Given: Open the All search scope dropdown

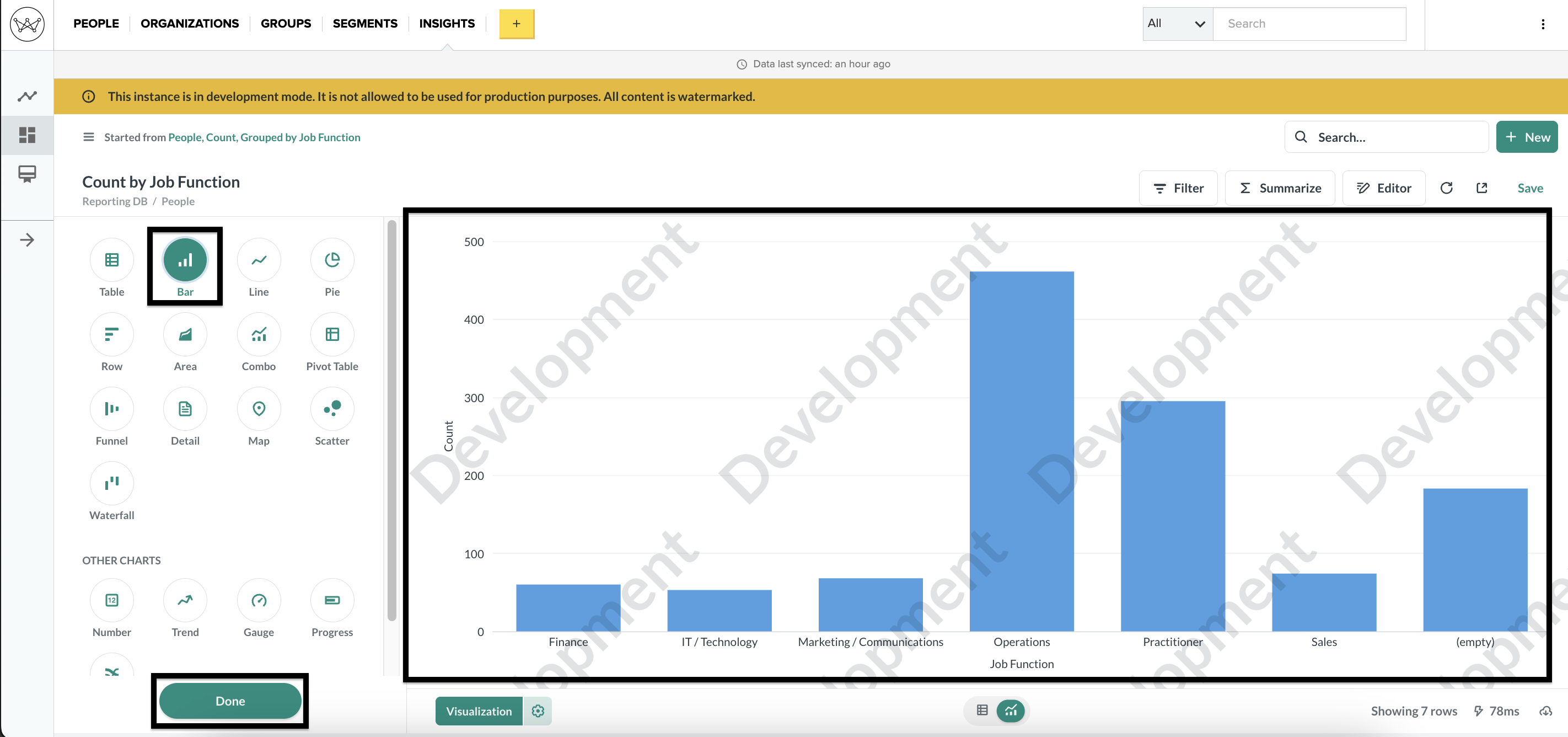Looking at the screenshot, I should pyautogui.click(x=1177, y=24).
